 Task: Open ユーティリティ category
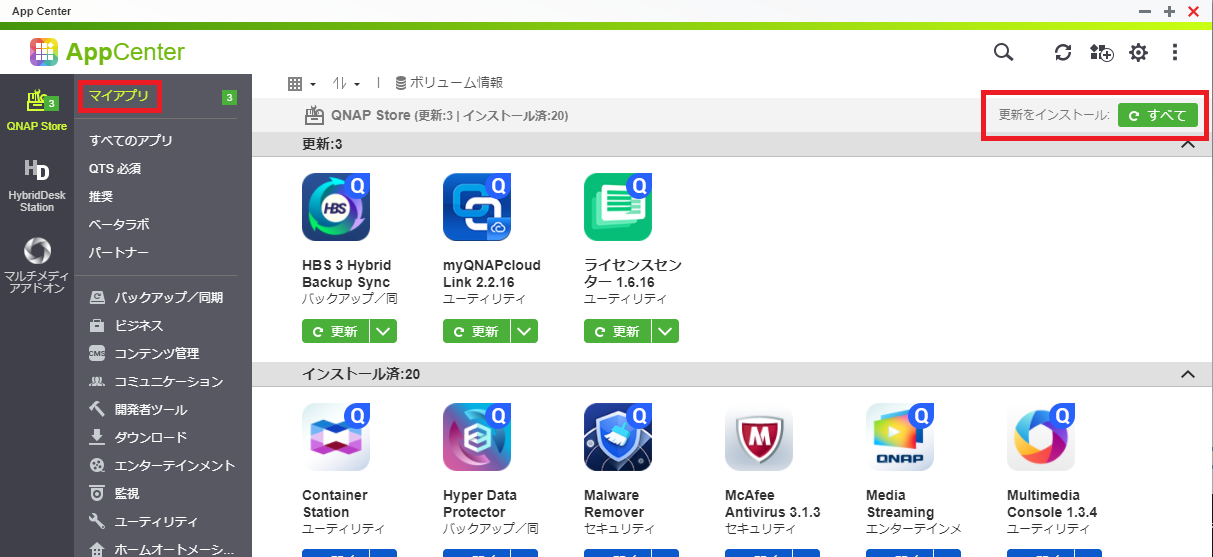point(144,521)
